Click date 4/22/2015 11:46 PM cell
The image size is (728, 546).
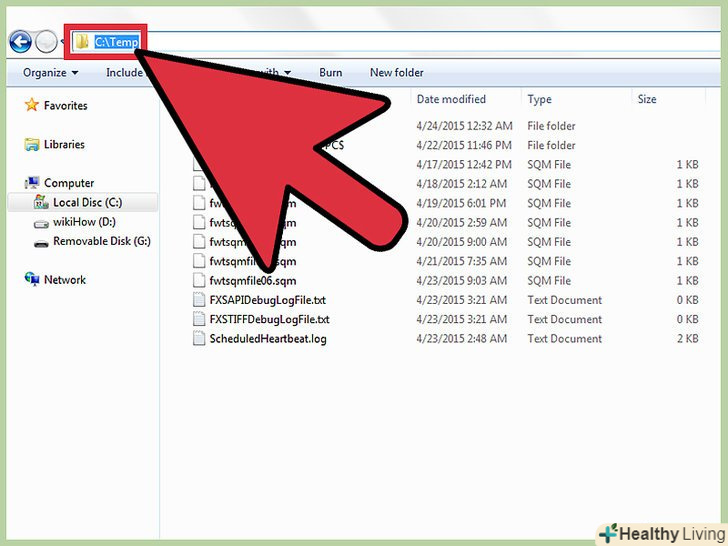pyautogui.click(x=464, y=146)
